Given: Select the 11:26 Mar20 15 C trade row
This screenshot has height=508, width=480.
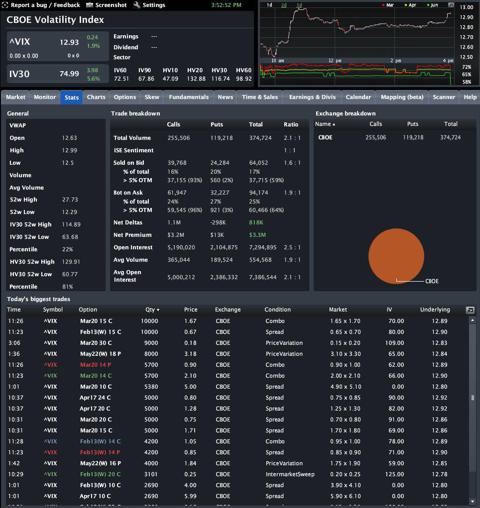Looking at the screenshot, I should (236, 321).
